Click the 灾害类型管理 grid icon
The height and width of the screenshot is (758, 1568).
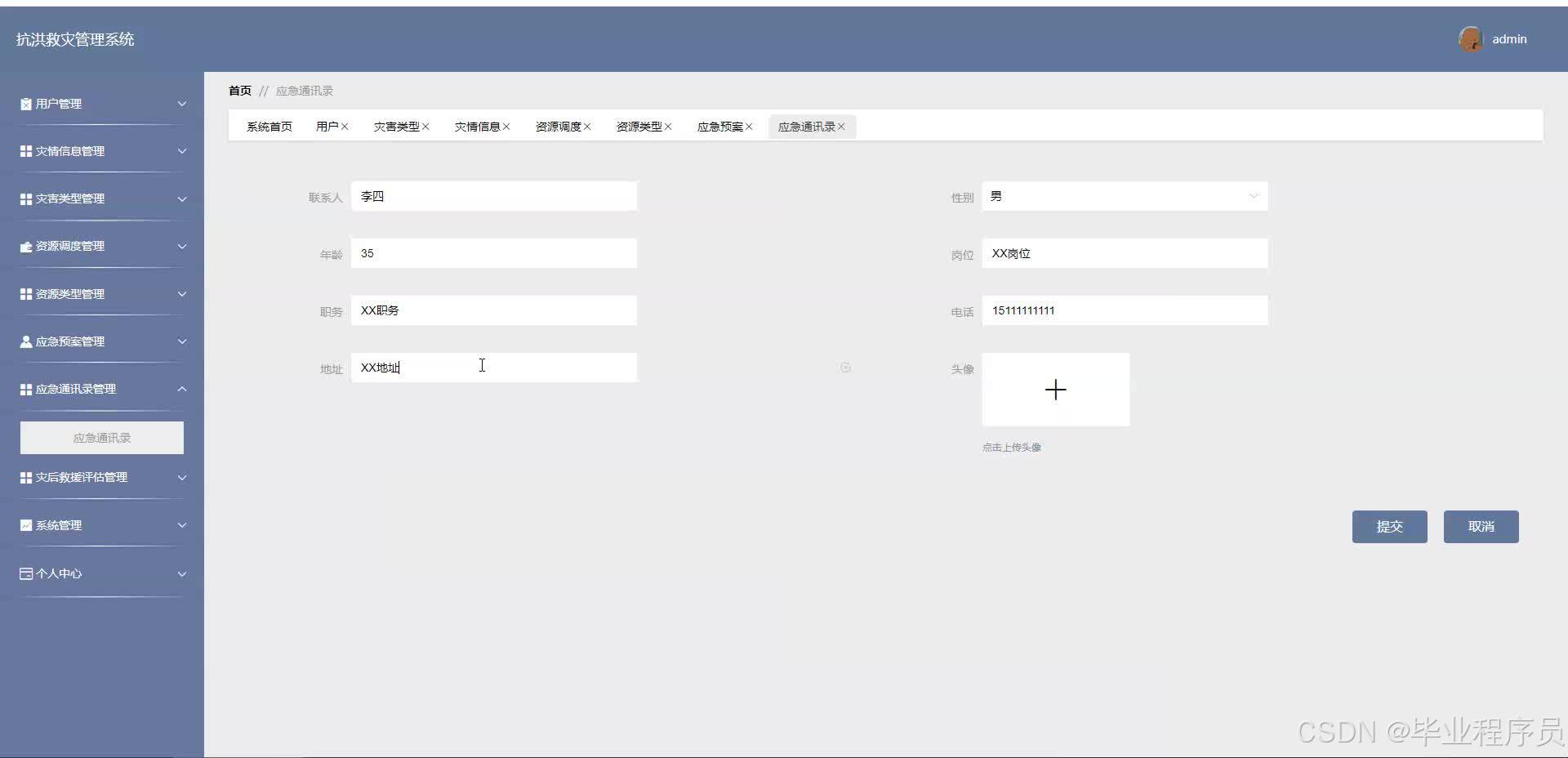click(x=24, y=198)
